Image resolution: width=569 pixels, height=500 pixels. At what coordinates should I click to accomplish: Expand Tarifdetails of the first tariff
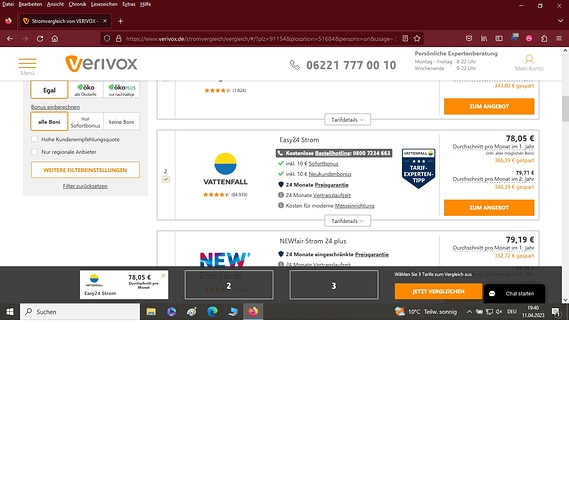(347, 119)
